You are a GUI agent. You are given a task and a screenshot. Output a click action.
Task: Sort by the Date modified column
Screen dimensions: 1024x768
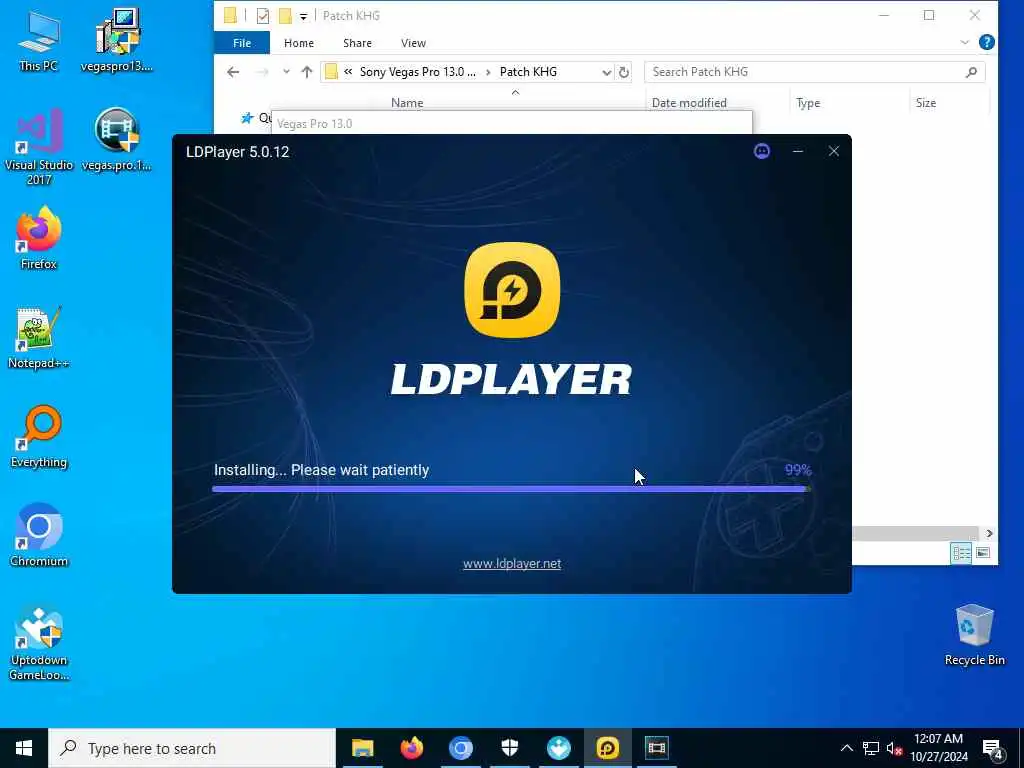tap(689, 103)
